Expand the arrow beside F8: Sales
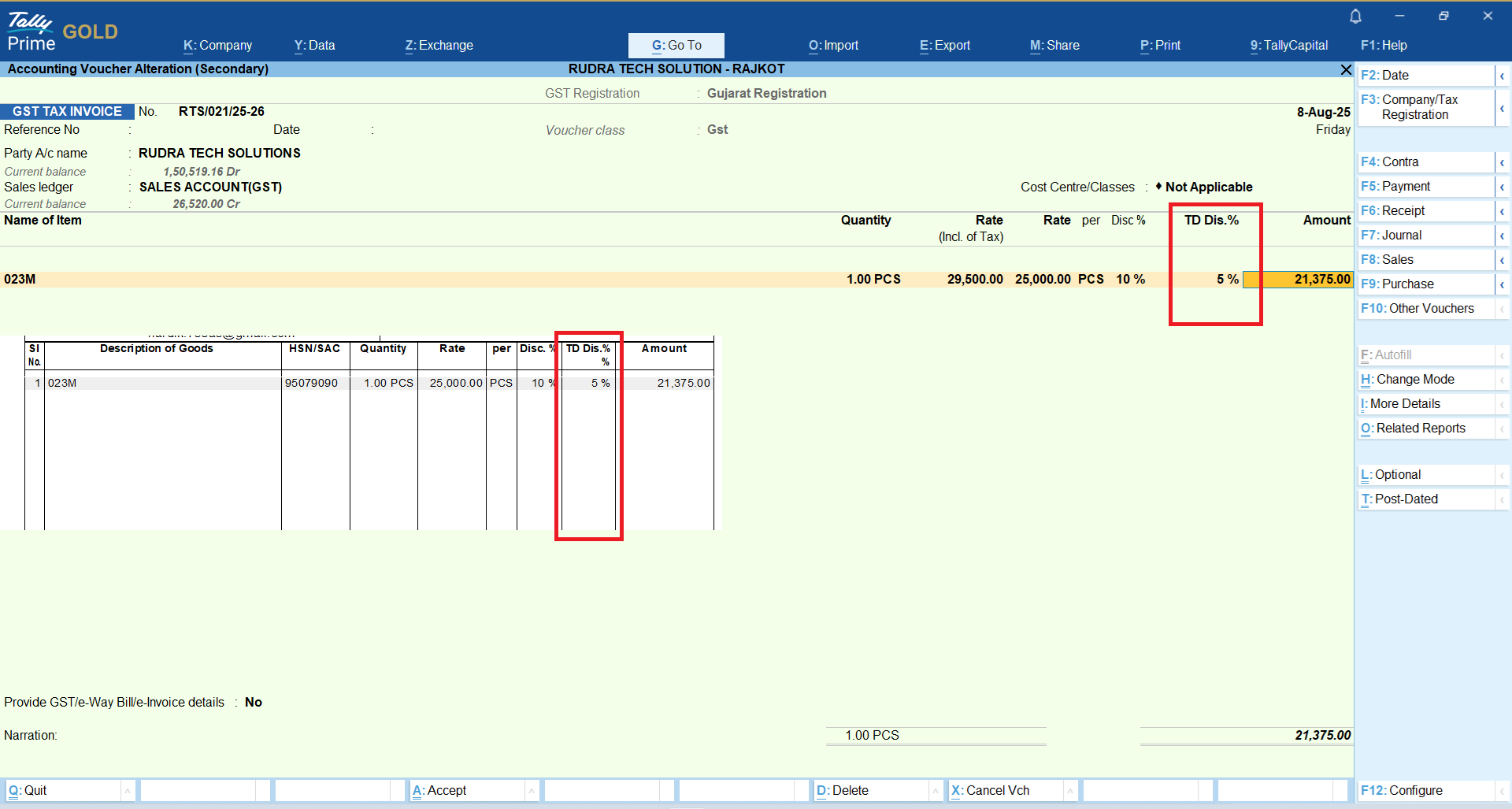 point(1502,260)
